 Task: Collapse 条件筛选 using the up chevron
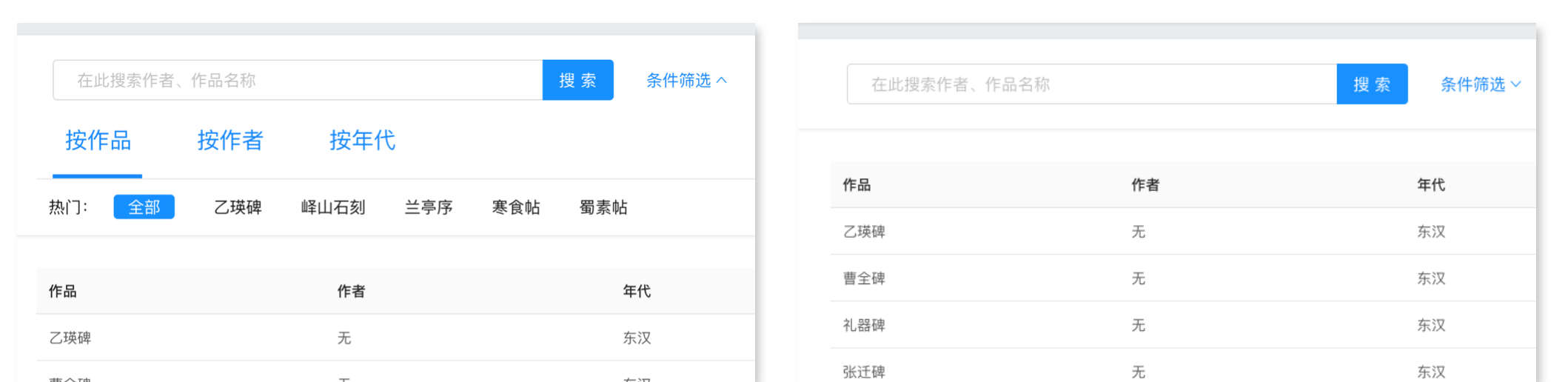click(x=722, y=80)
